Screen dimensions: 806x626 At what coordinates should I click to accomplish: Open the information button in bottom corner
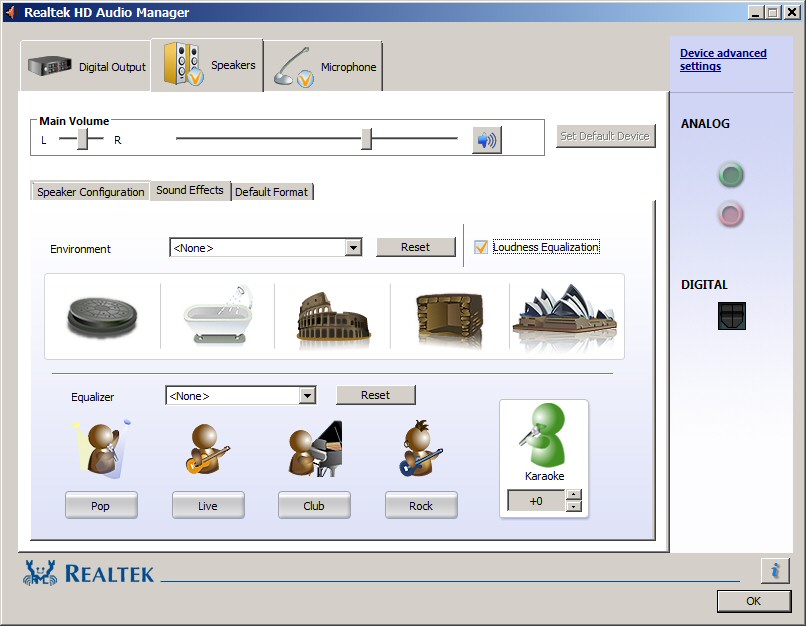(x=775, y=570)
